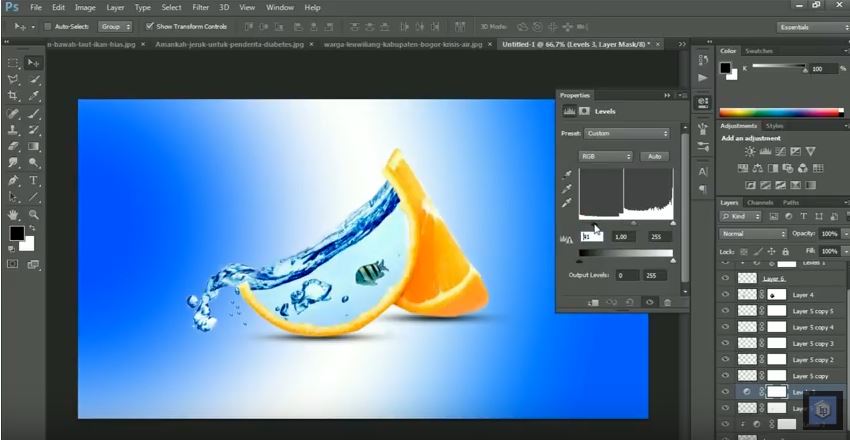The height and width of the screenshot is (440, 850).
Task: Select the Hand tool
Action: [x=13, y=215]
